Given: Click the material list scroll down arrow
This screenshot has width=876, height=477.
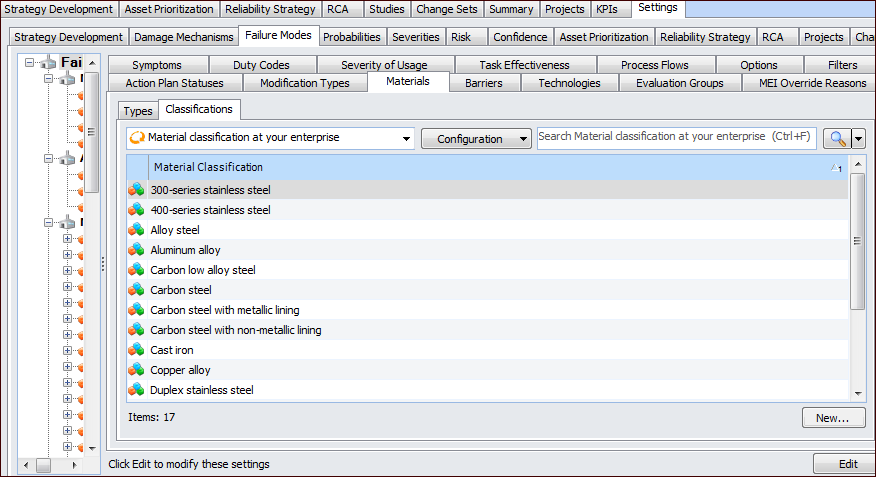Looking at the screenshot, I should [x=858, y=394].
